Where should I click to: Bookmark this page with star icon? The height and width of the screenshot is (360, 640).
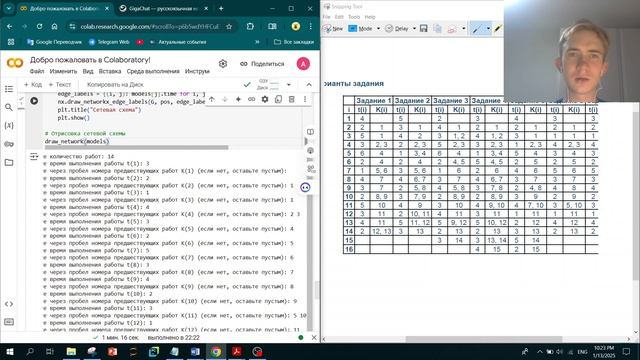pyautogui.click(x=229, y=27)
